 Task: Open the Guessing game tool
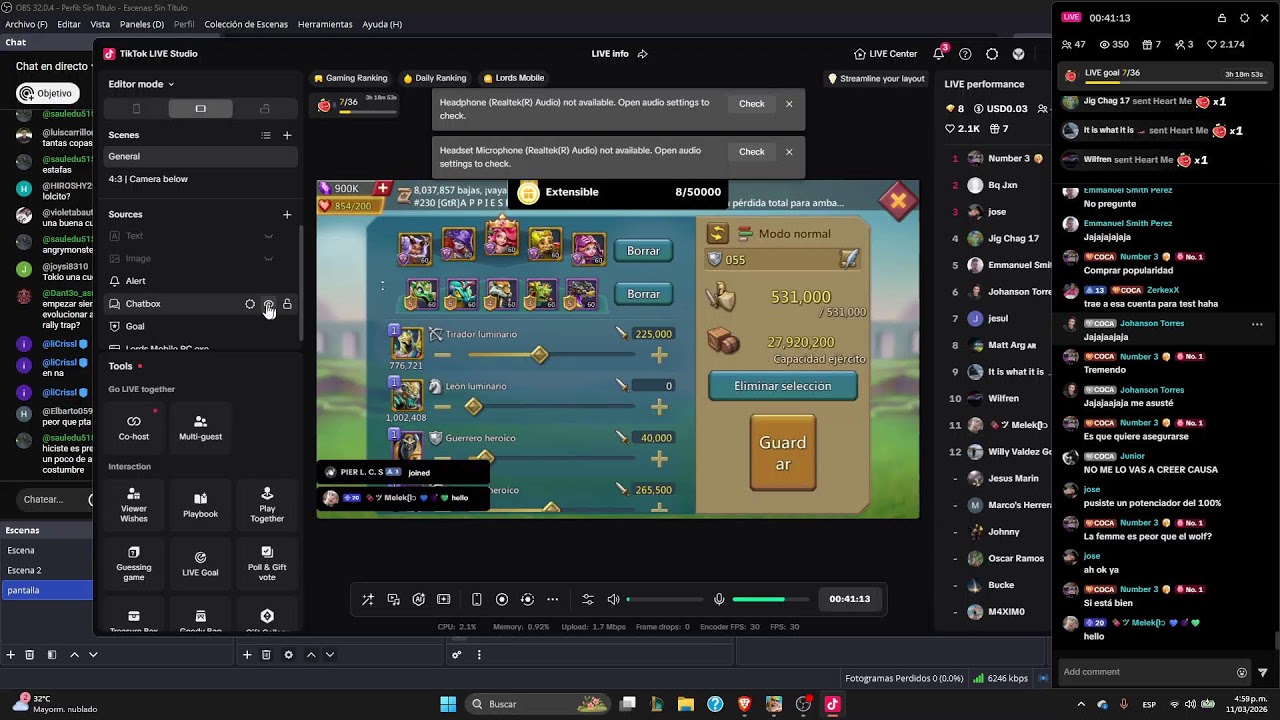(134, 564)
